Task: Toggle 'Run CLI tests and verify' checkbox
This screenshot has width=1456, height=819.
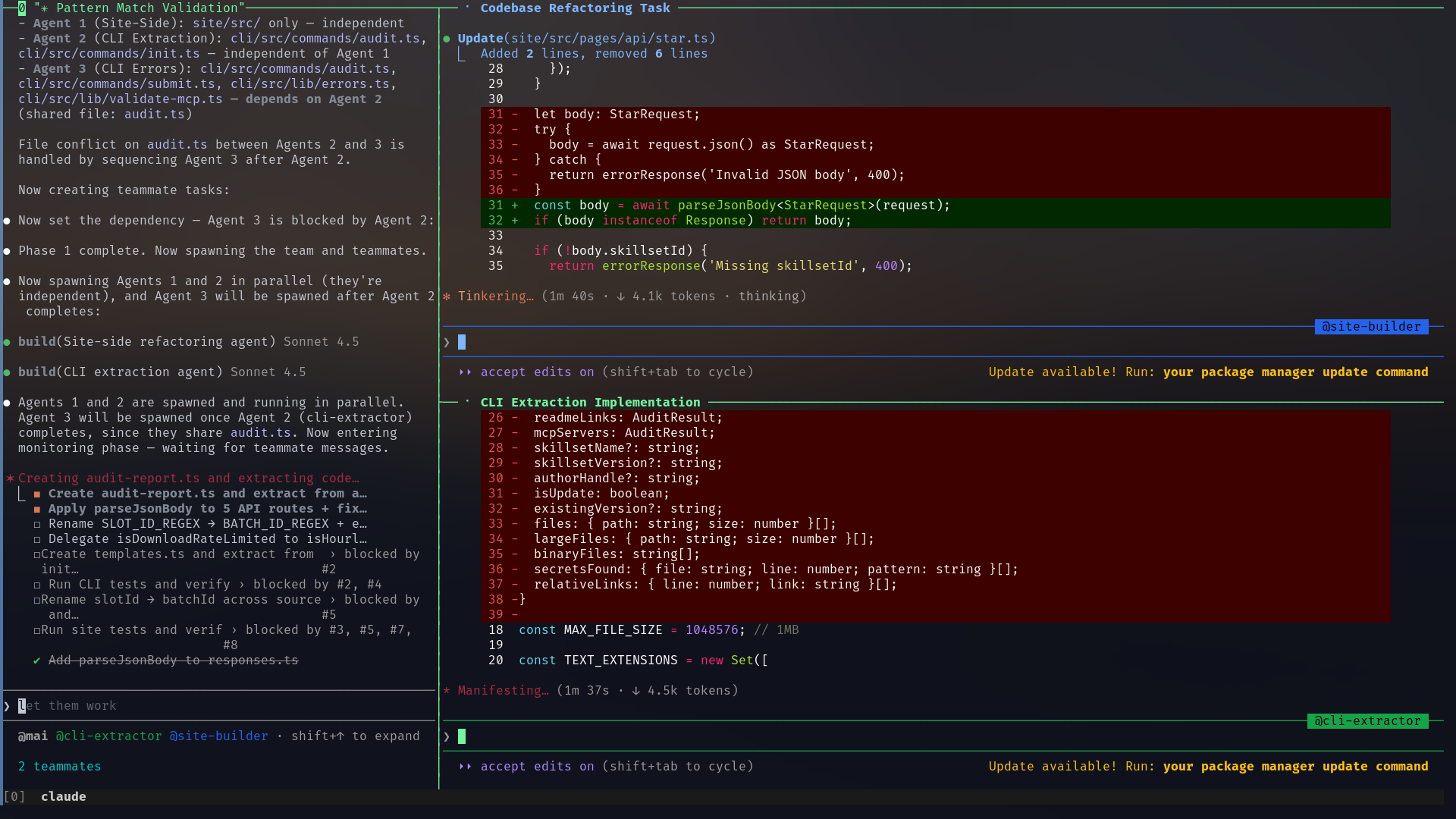Action: 37,585
